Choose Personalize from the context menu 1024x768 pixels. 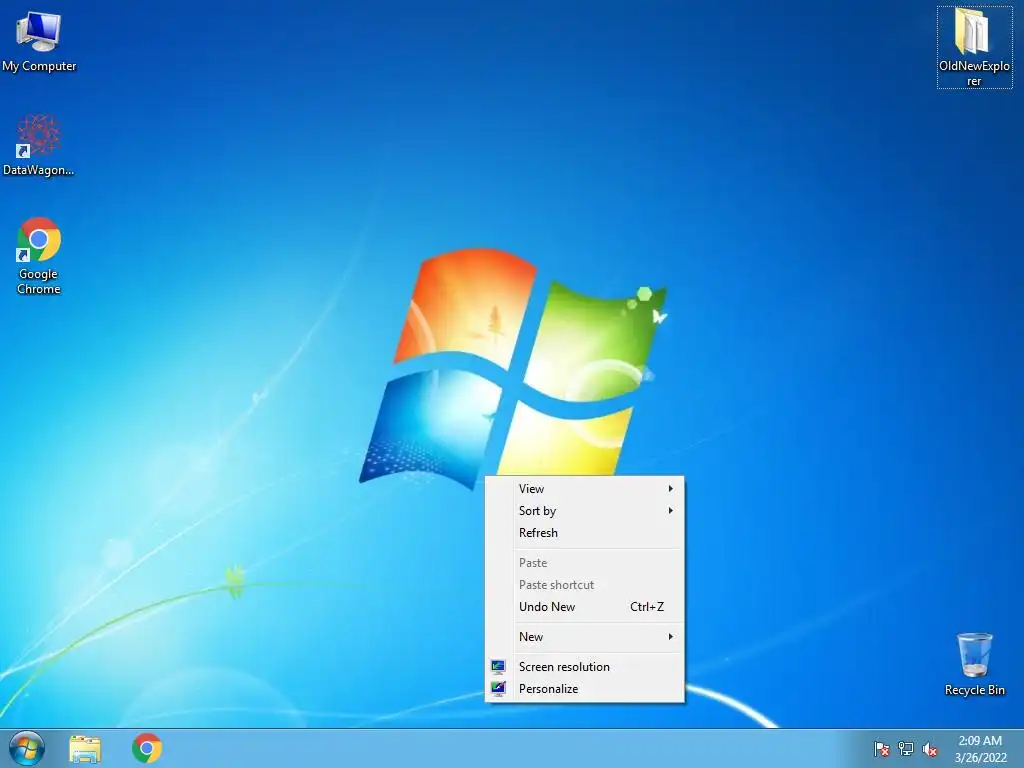(584, 689)
